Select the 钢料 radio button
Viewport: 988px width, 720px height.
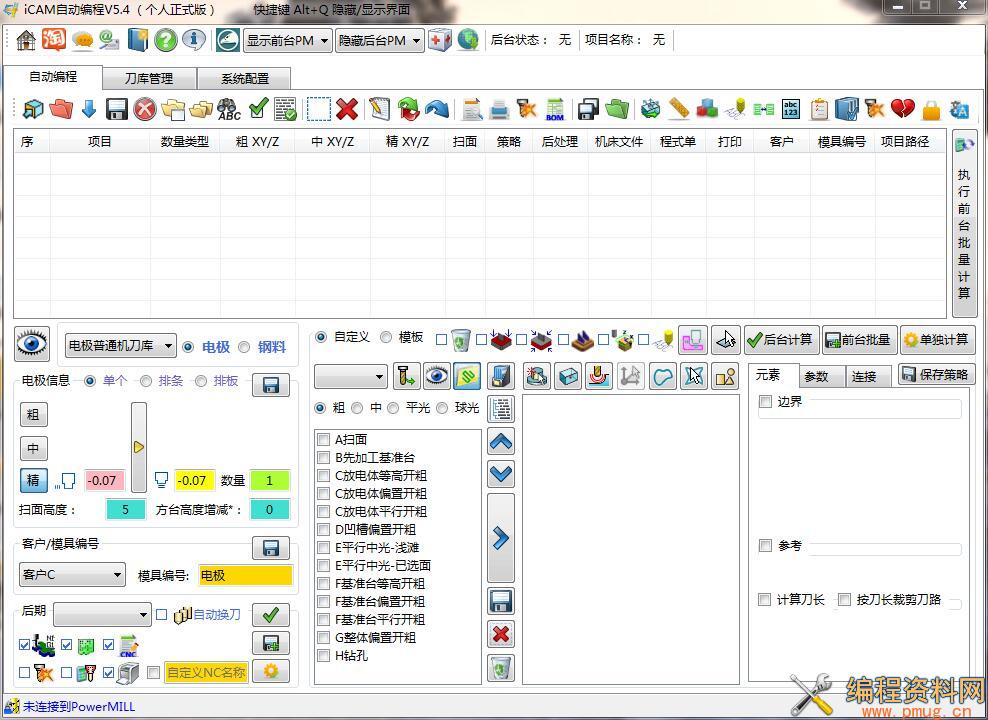pyautogui.click(x=244, y=347)
